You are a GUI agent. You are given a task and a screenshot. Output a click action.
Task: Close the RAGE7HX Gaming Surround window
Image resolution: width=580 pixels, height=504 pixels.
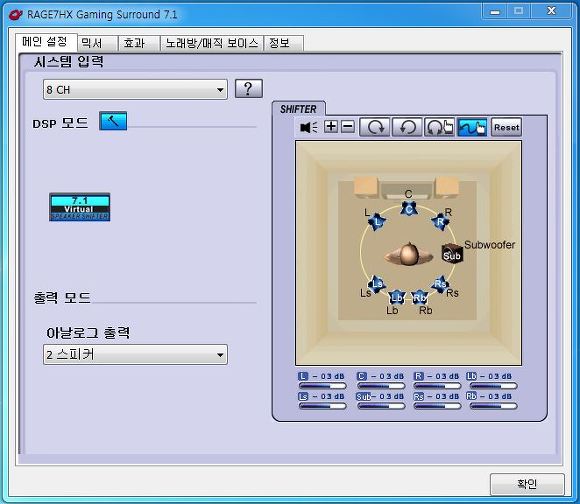coord(551,11)
